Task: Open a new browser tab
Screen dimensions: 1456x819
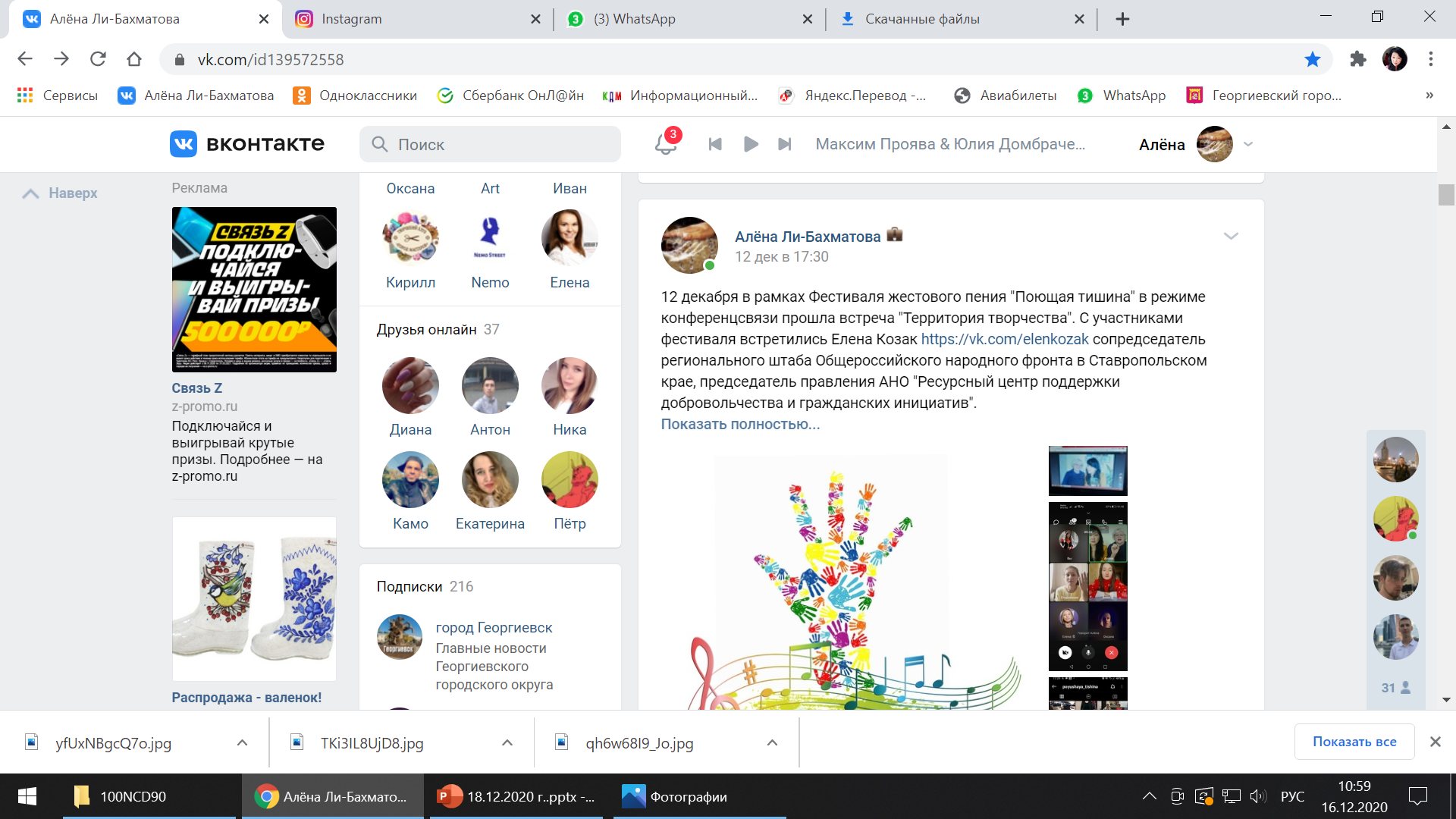Action: pyautogui.click(x=1123, y=19)
